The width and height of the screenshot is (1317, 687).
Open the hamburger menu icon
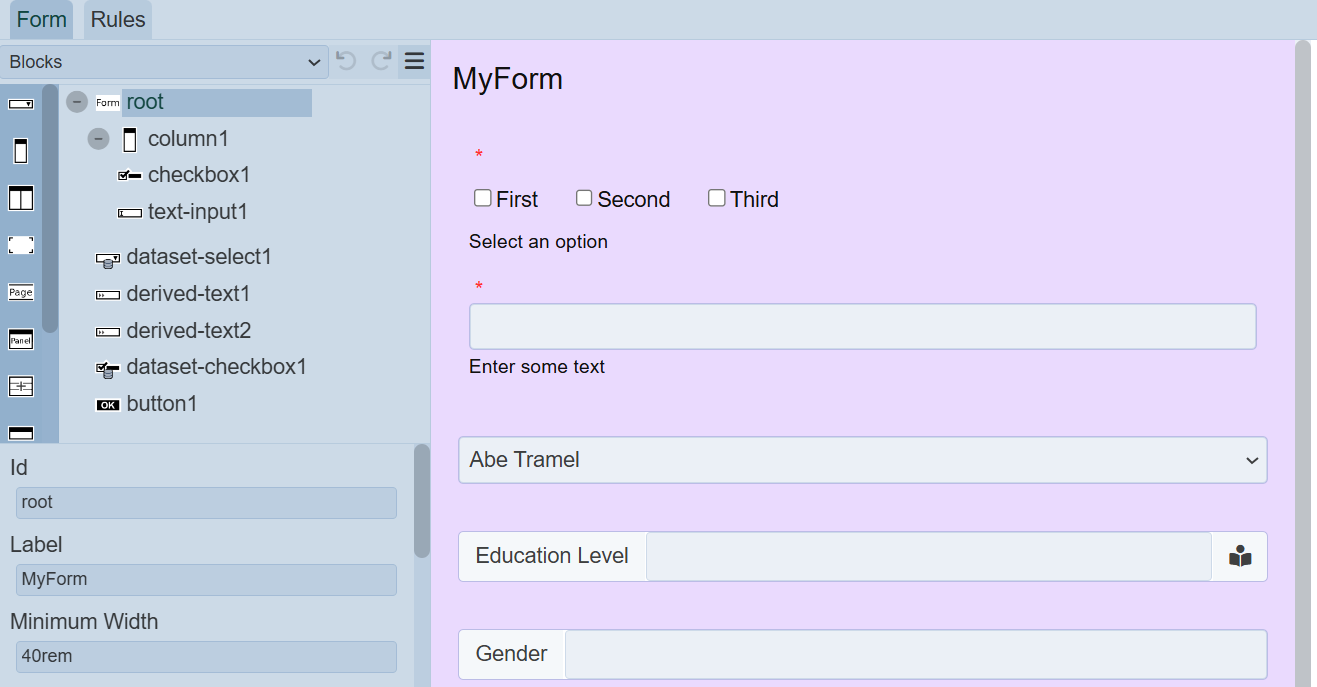pyautogui.click(x=414, y=61)
